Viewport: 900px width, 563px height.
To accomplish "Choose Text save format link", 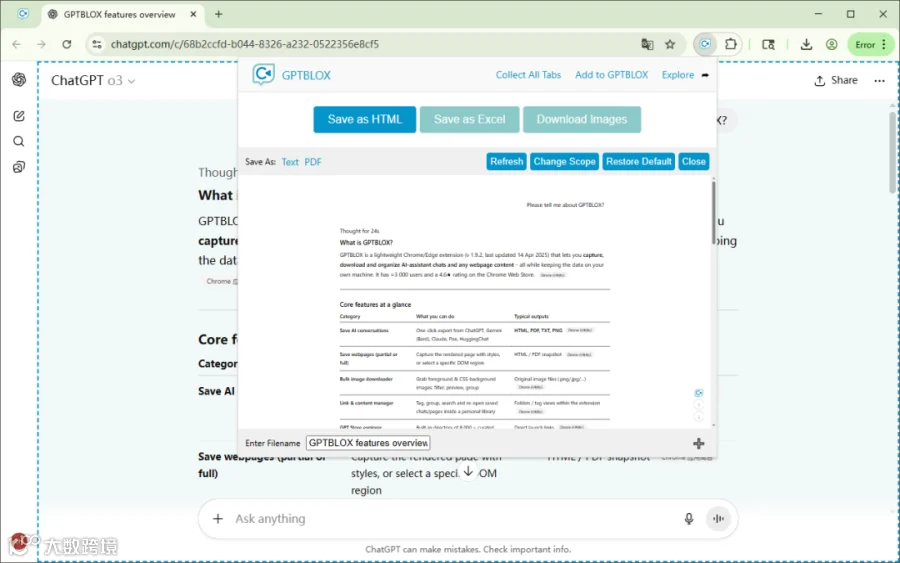I will [x=290, y=162].
